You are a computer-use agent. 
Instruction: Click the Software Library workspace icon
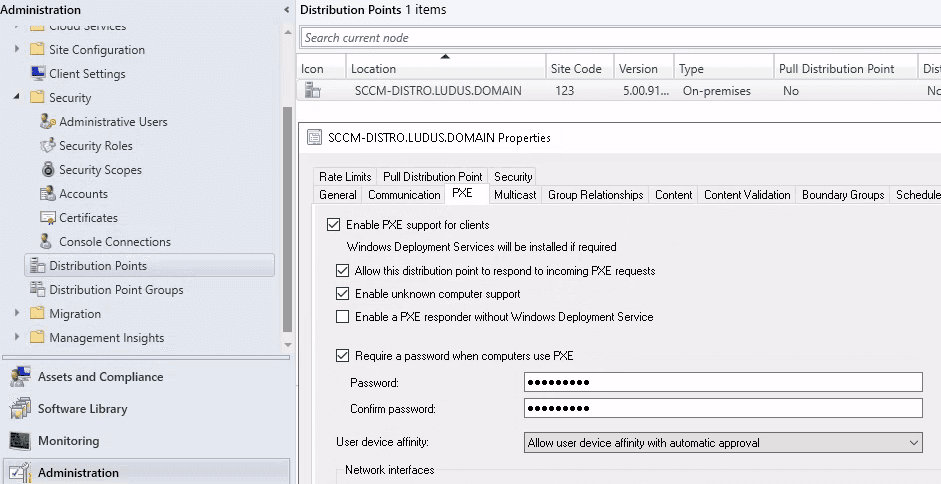(20, 408)
